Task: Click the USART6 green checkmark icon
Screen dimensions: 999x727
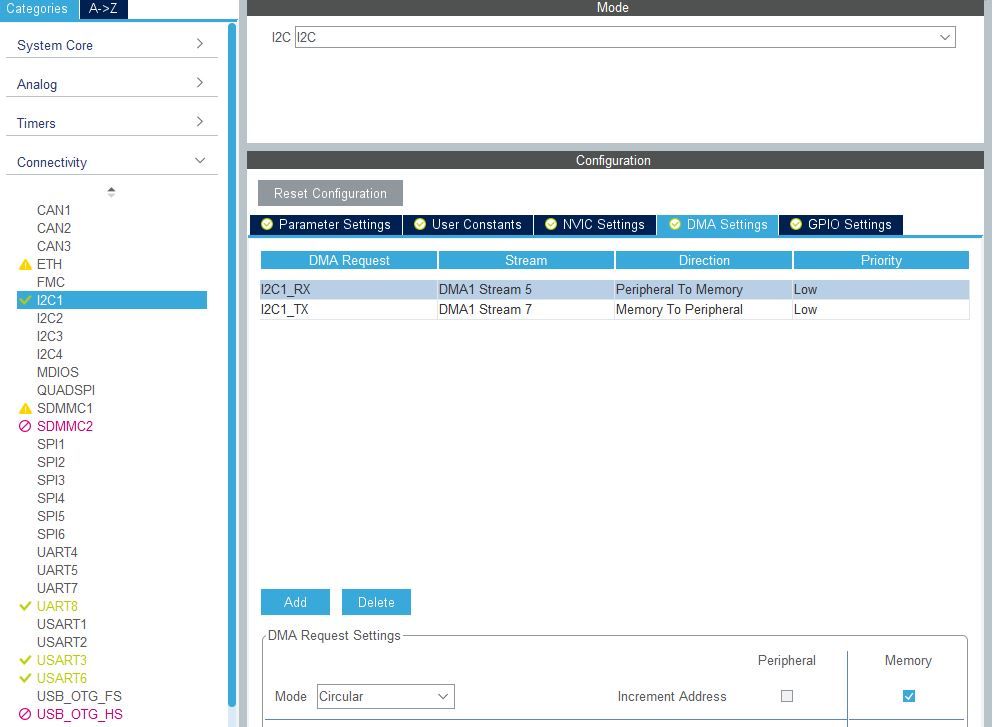Action: coord(25,678)
